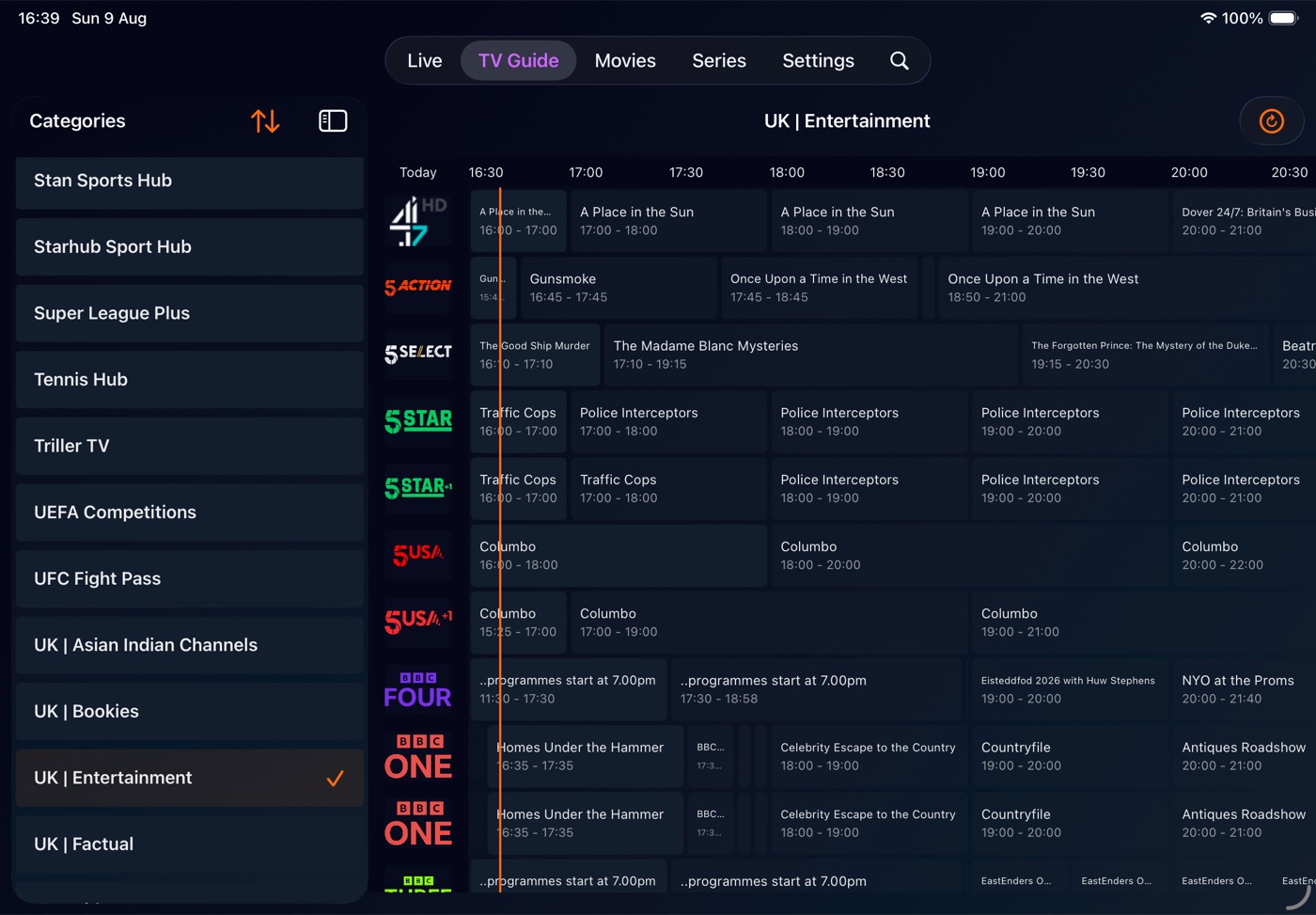This screenshot has width=1316, height=915.
Task: Select the first BBC One channel logo
Action: (x=418, y=756)
